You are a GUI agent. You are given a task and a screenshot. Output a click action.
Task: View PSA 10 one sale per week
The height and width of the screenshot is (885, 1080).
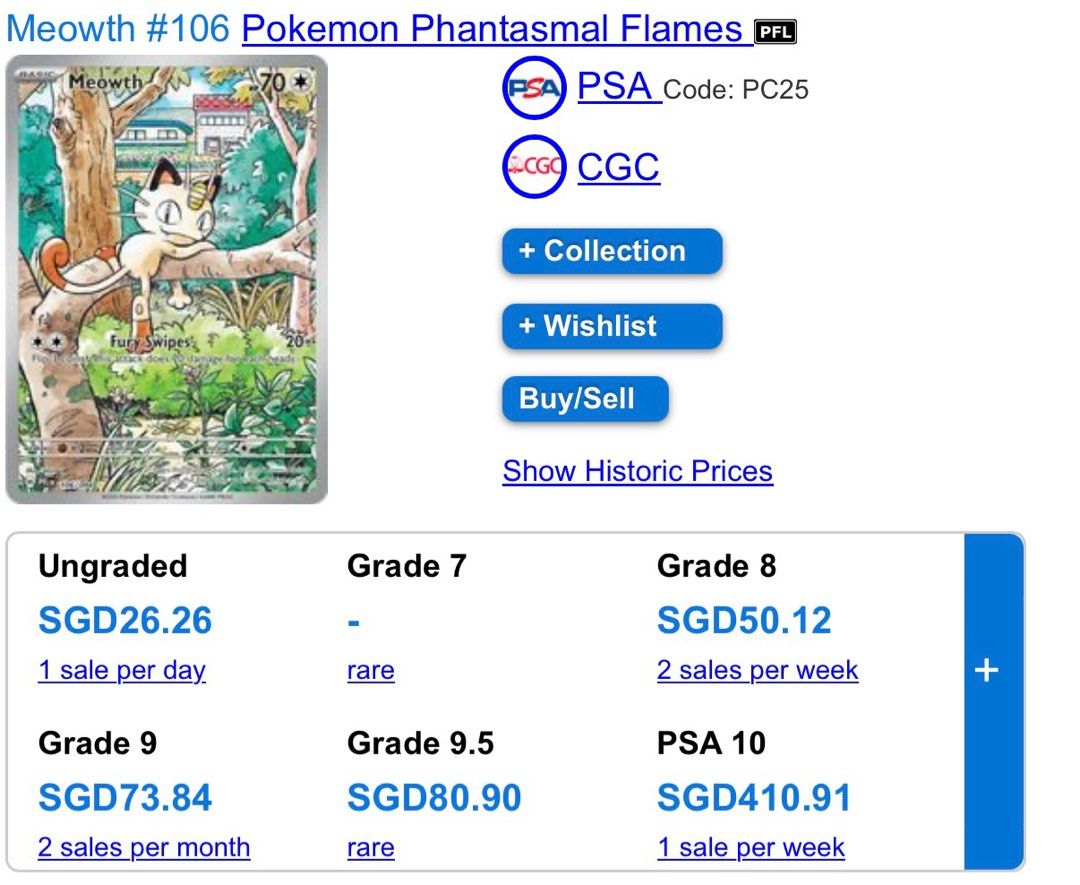pos(751,847)
